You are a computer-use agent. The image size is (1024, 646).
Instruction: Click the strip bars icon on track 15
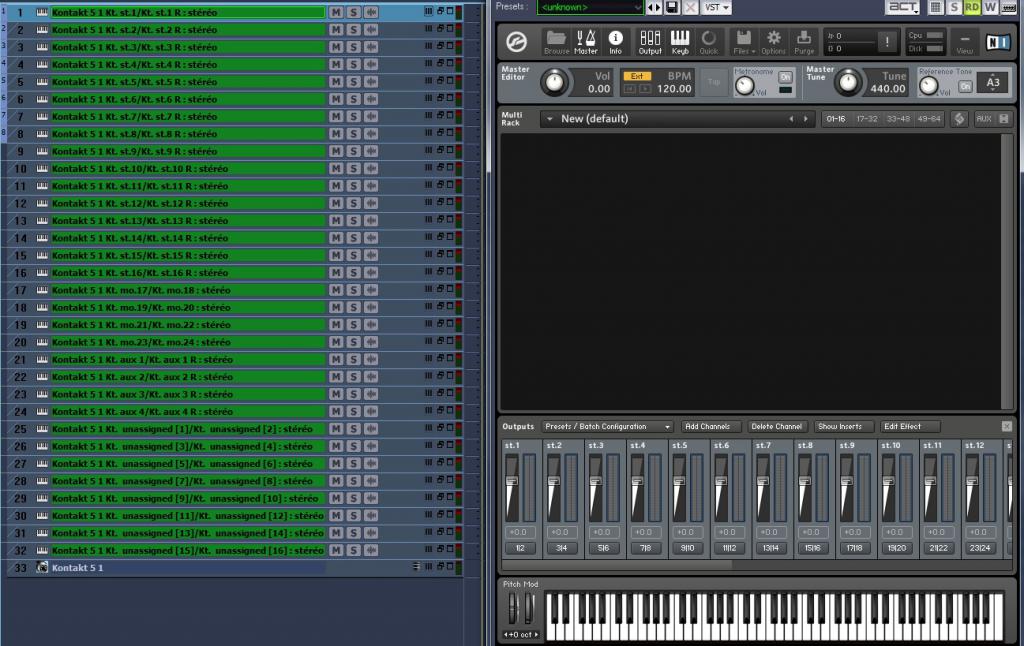[x=428, y=255]
